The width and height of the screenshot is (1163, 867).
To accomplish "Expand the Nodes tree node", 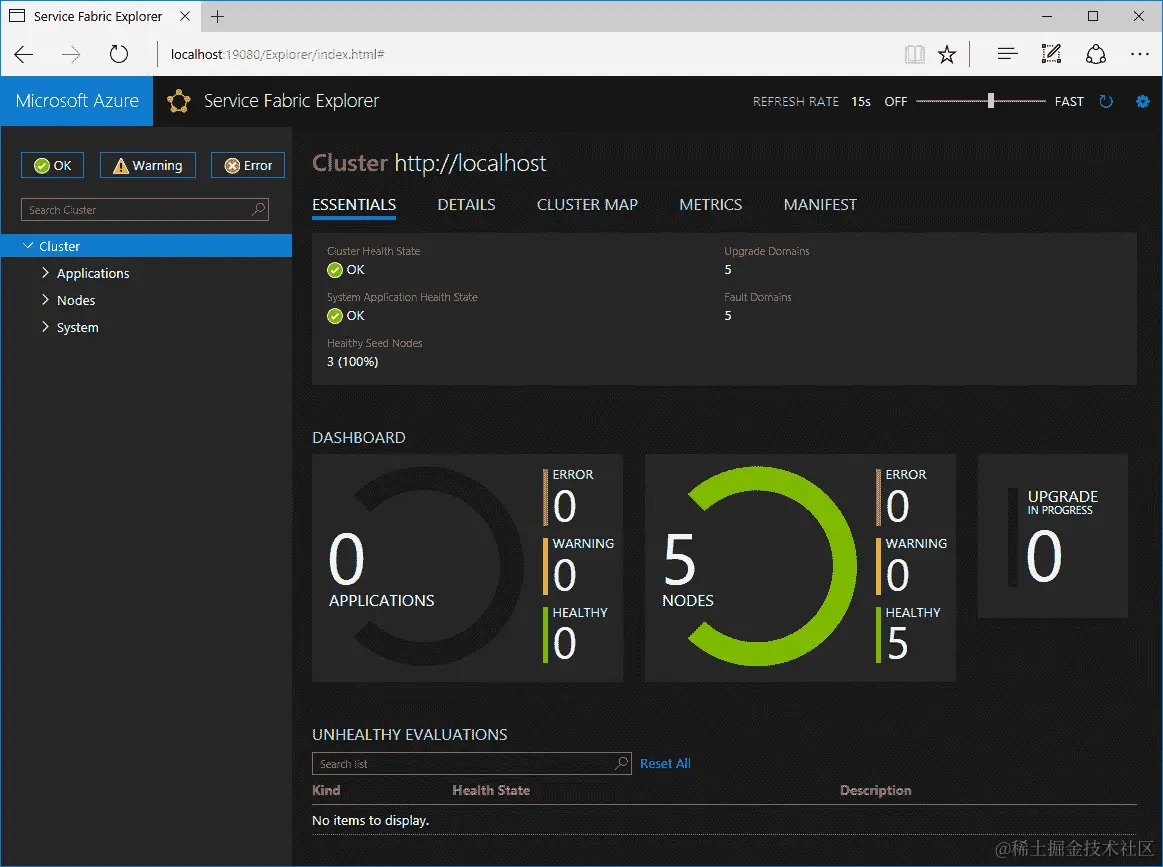I will click(45, 300).
